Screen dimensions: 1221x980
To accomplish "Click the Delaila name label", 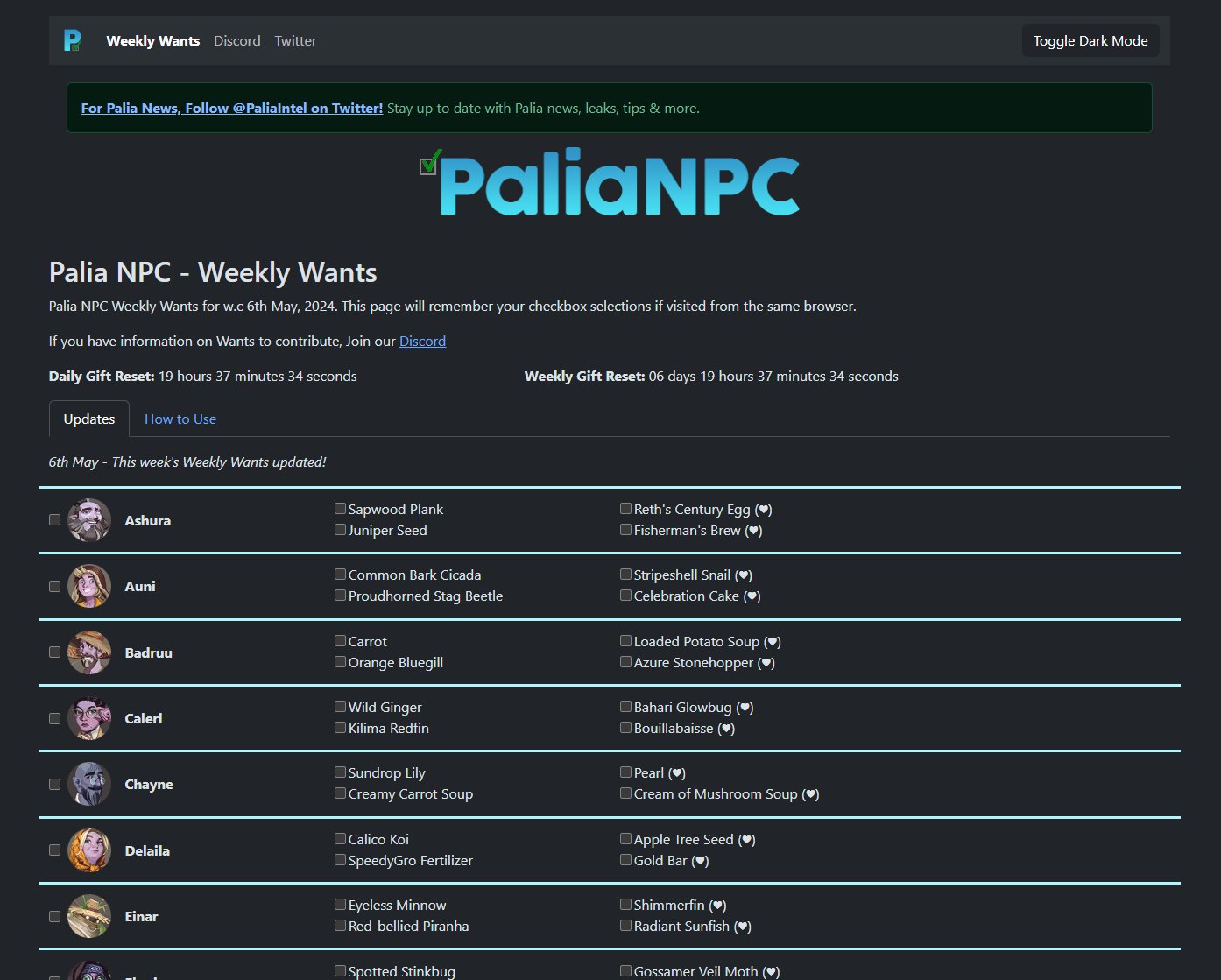I will click(x=147, y=850).
